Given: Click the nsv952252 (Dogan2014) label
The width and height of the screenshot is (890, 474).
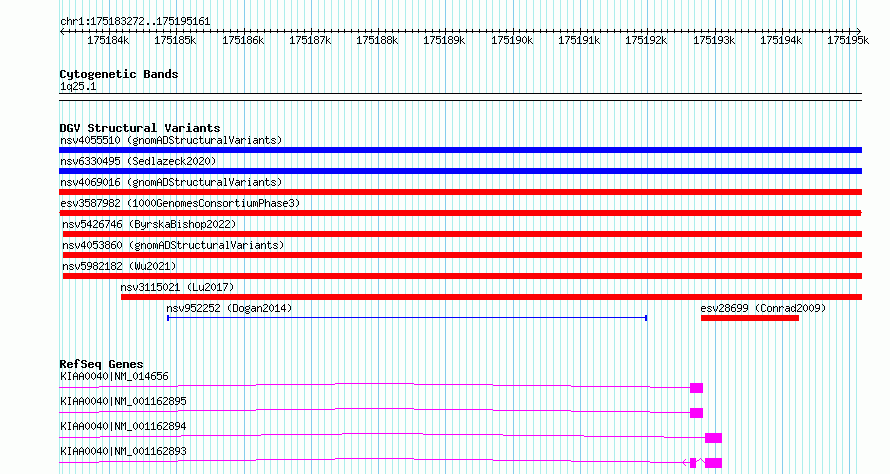Looking at the screenshot, I should (229, 308).
